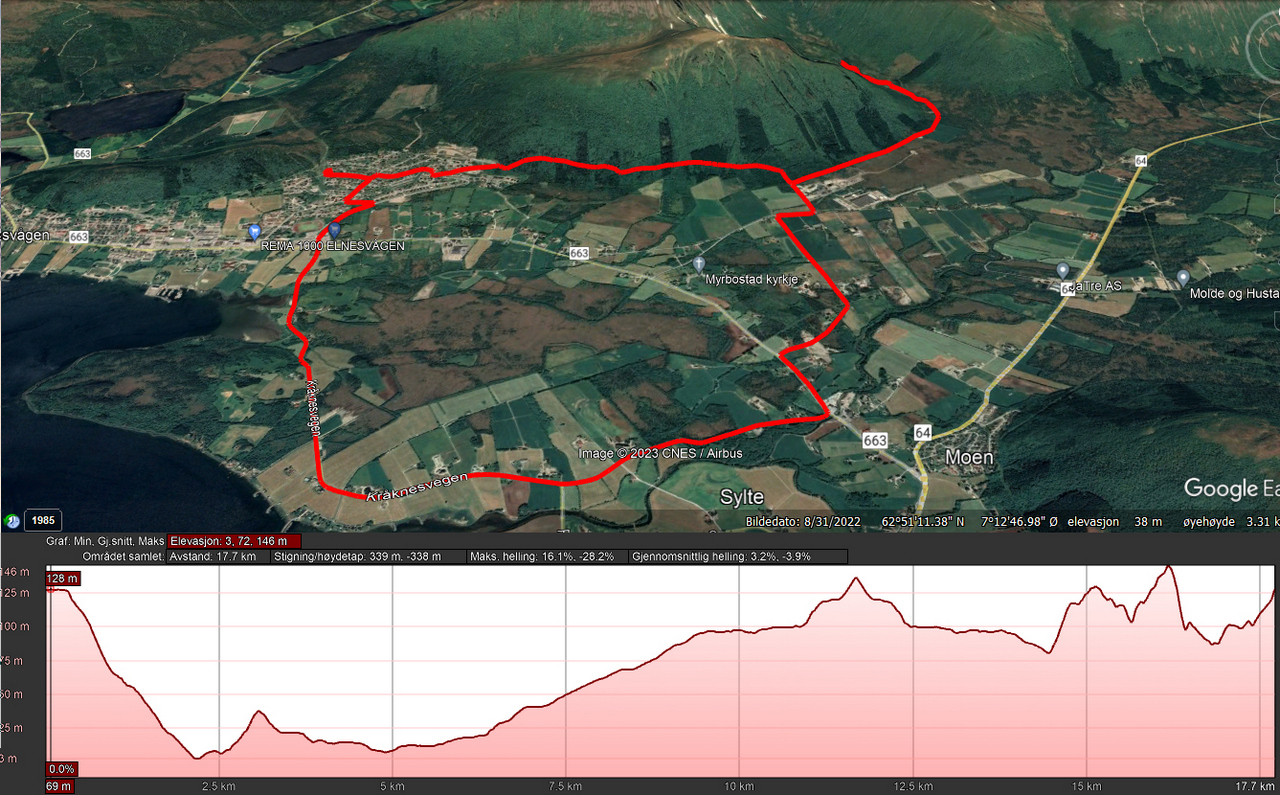Click the 1985 historical imagery year button
The image size is (1280, 795).
tap(43, 520)
